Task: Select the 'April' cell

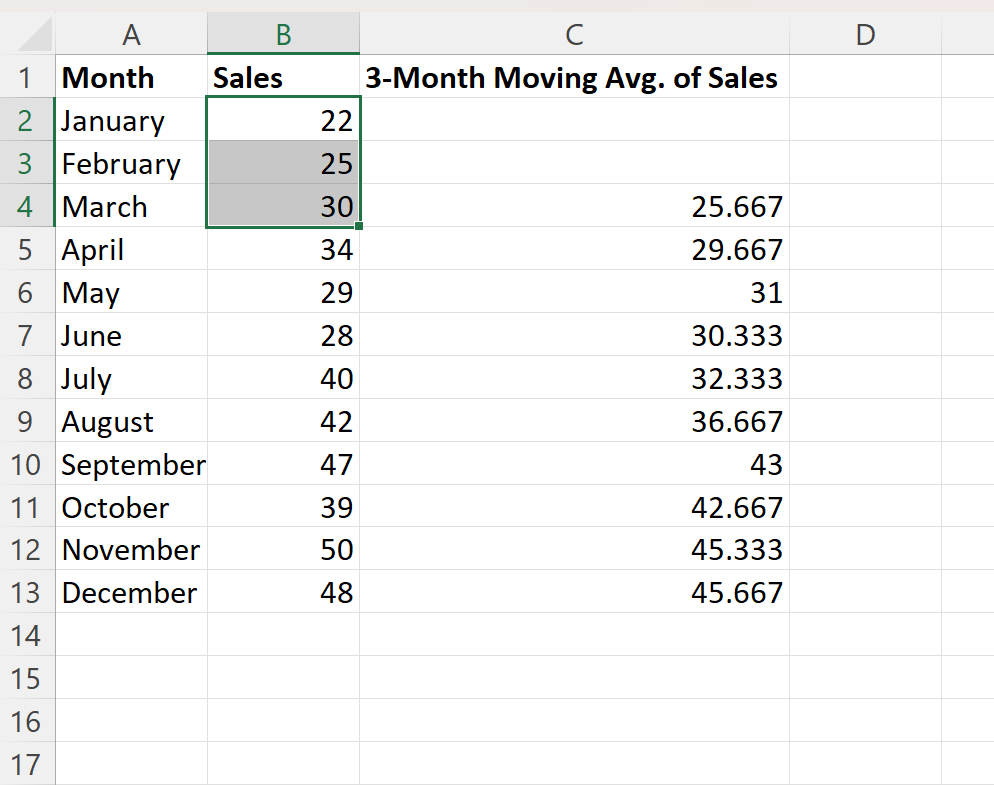Action: [x=131, y=249]
